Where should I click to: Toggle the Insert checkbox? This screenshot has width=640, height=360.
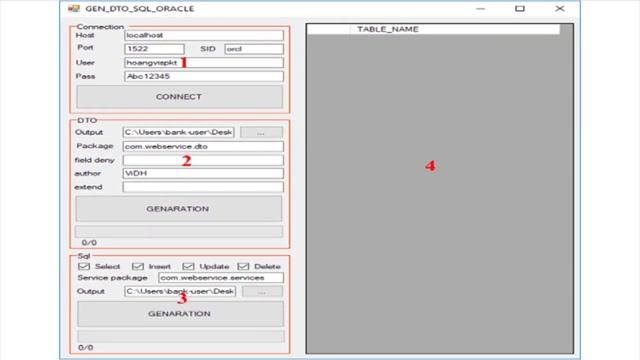[138, 266]
